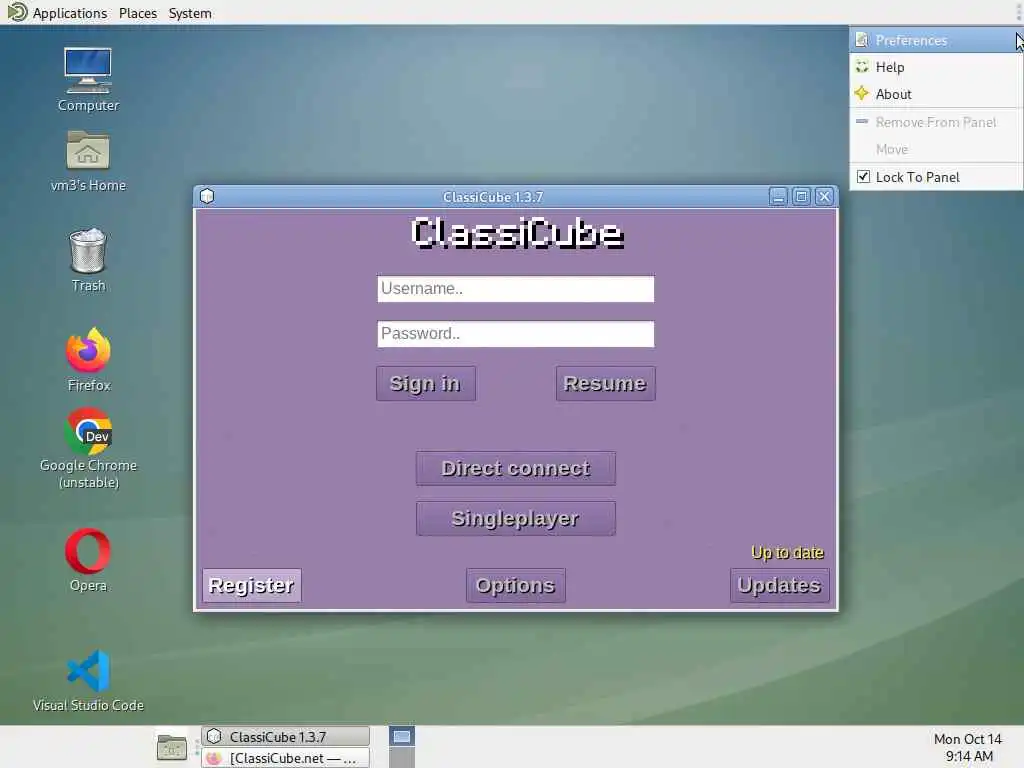Open the Options button
This screenshot has width=1024, height=768.
[x=516, y=585]
